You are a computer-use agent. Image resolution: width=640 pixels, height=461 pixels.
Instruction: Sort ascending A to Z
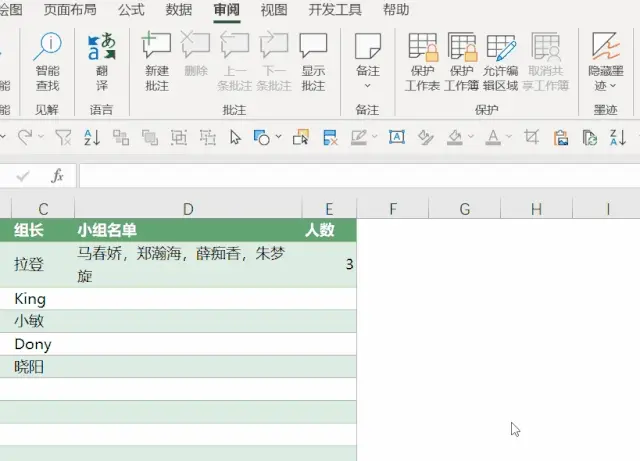(92, 138)
